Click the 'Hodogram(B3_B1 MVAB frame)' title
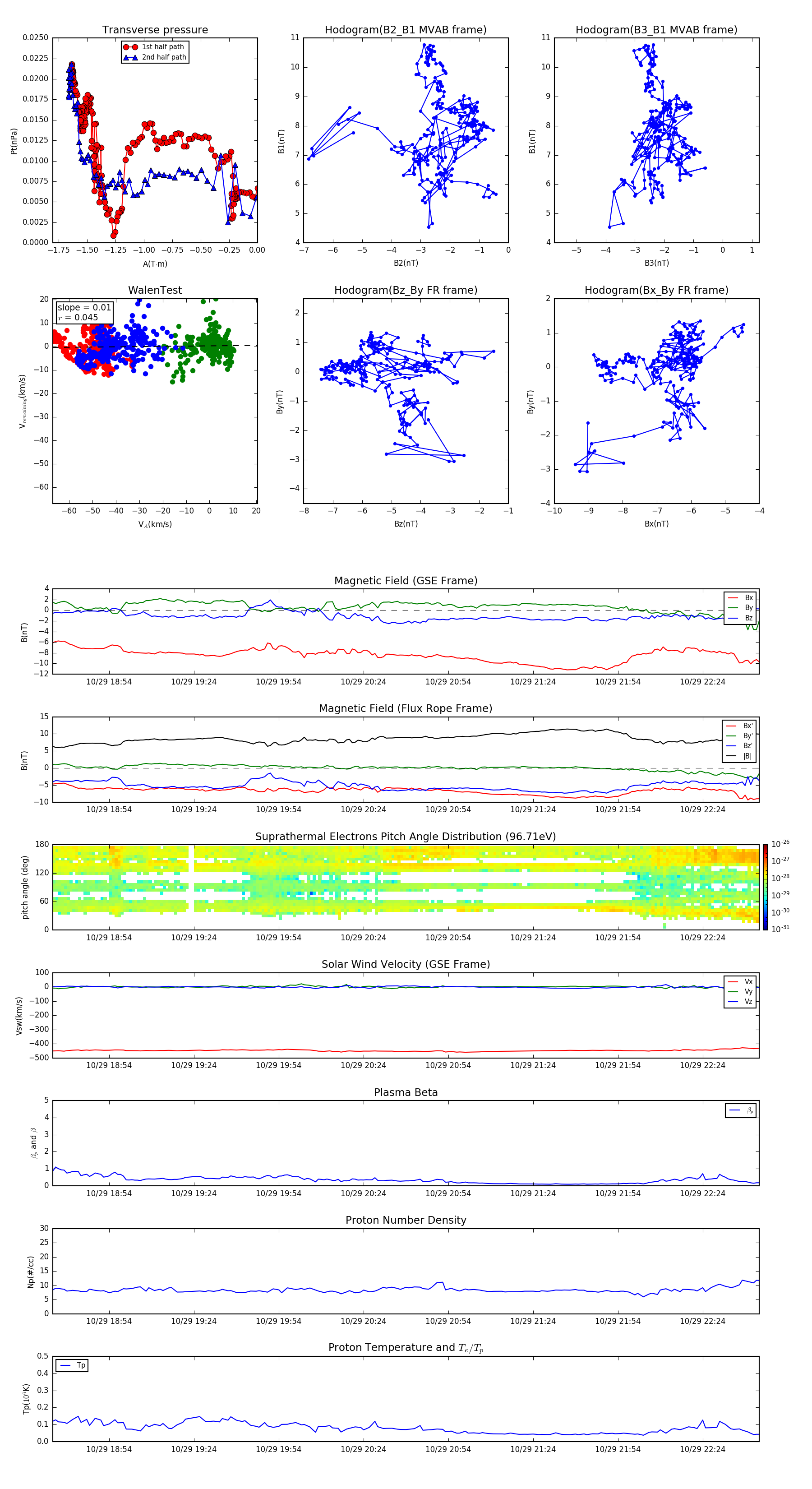The image size is (812, 1489). pos(656,30)
